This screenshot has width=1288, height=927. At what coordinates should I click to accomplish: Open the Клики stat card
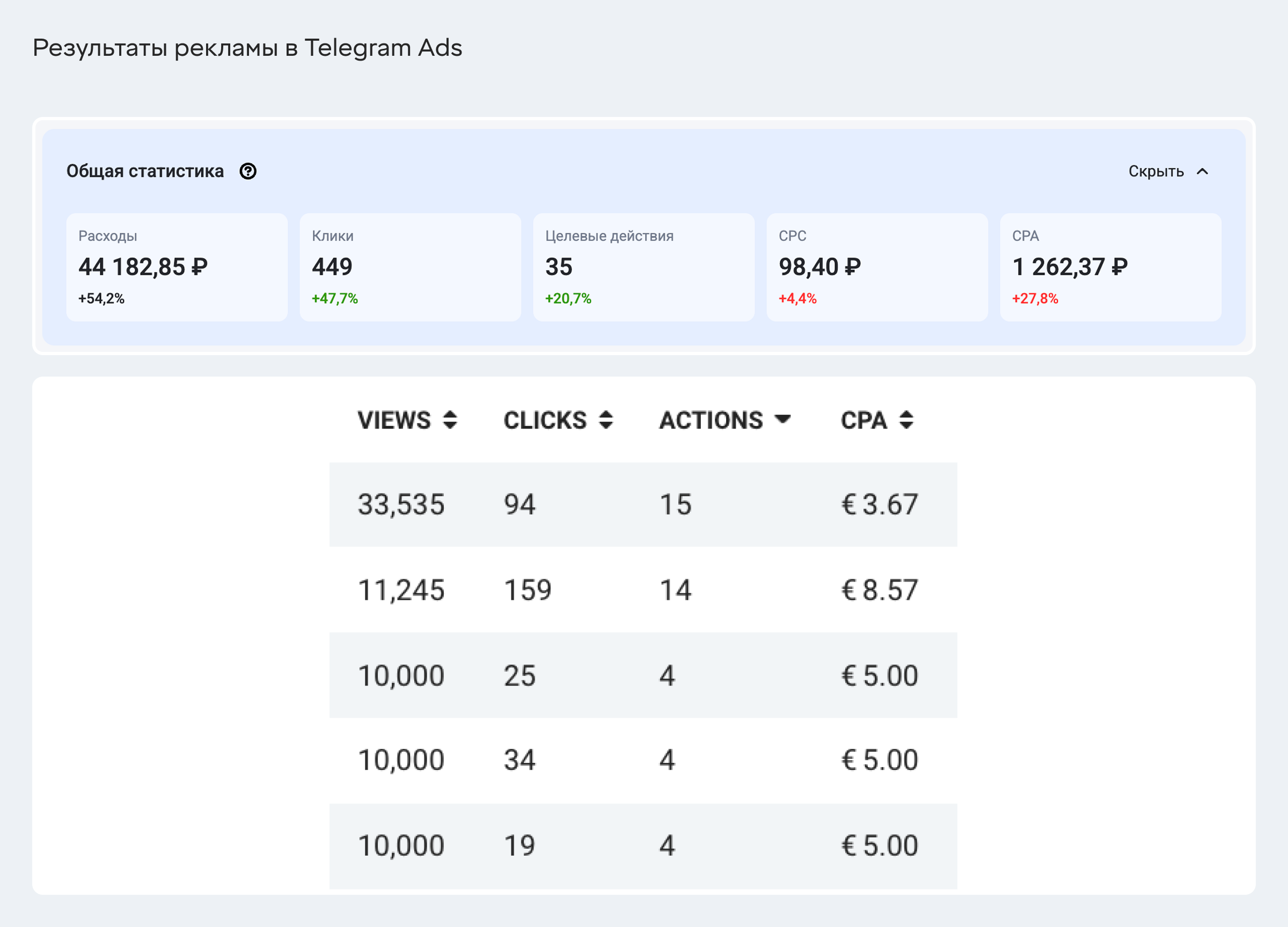click(x=410, y=267)
